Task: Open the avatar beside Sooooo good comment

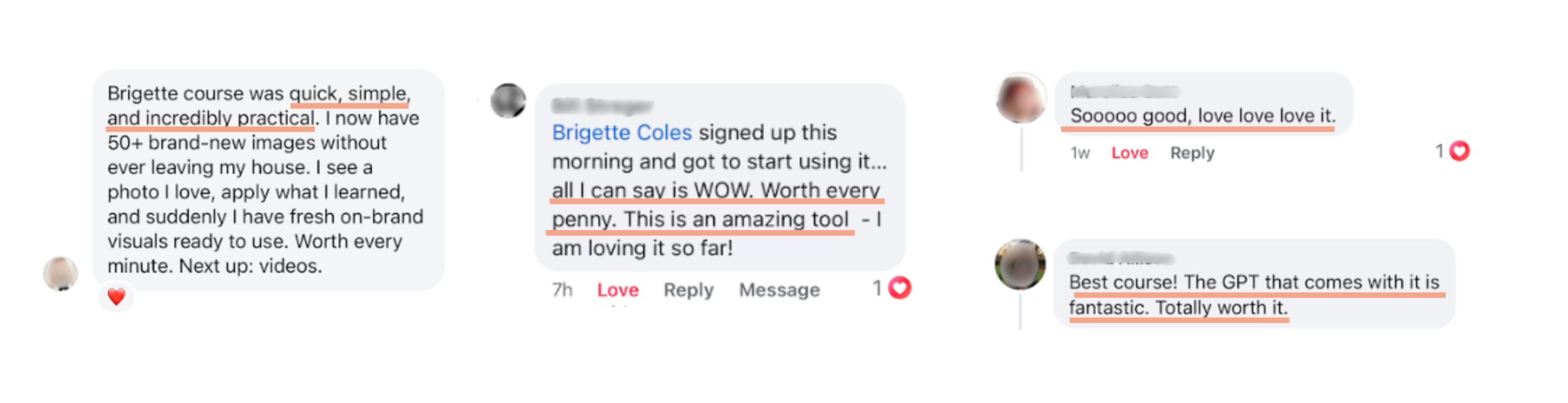Action: click(x=1020, y=99)
